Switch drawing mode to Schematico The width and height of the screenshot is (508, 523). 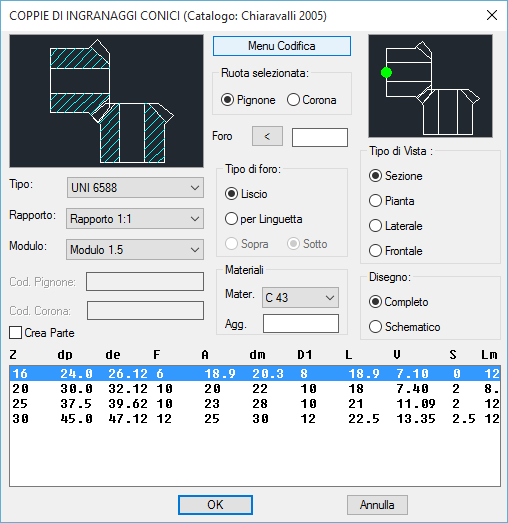[405, 327]
